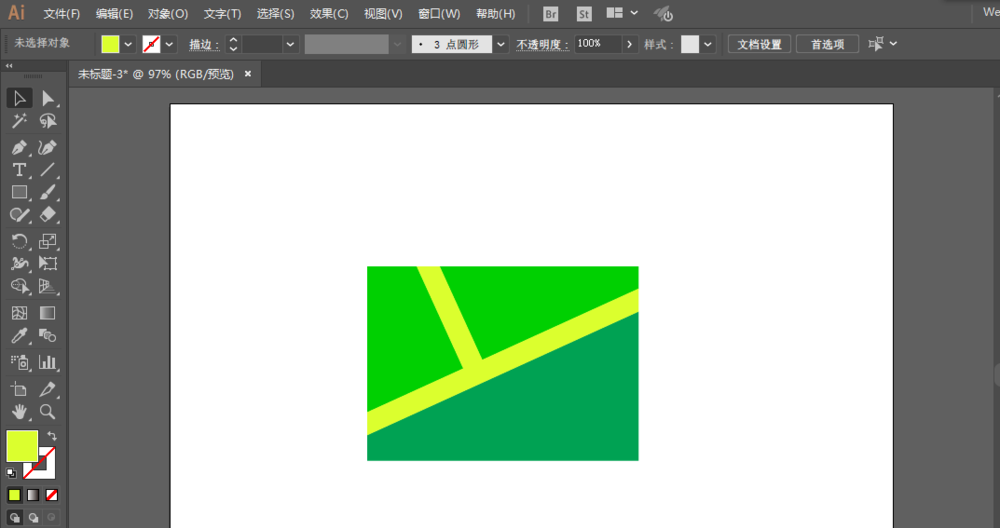Open the stroke weight (描边) dropdown
This screenshot has height=528, width=1000.
click(290, 44)
